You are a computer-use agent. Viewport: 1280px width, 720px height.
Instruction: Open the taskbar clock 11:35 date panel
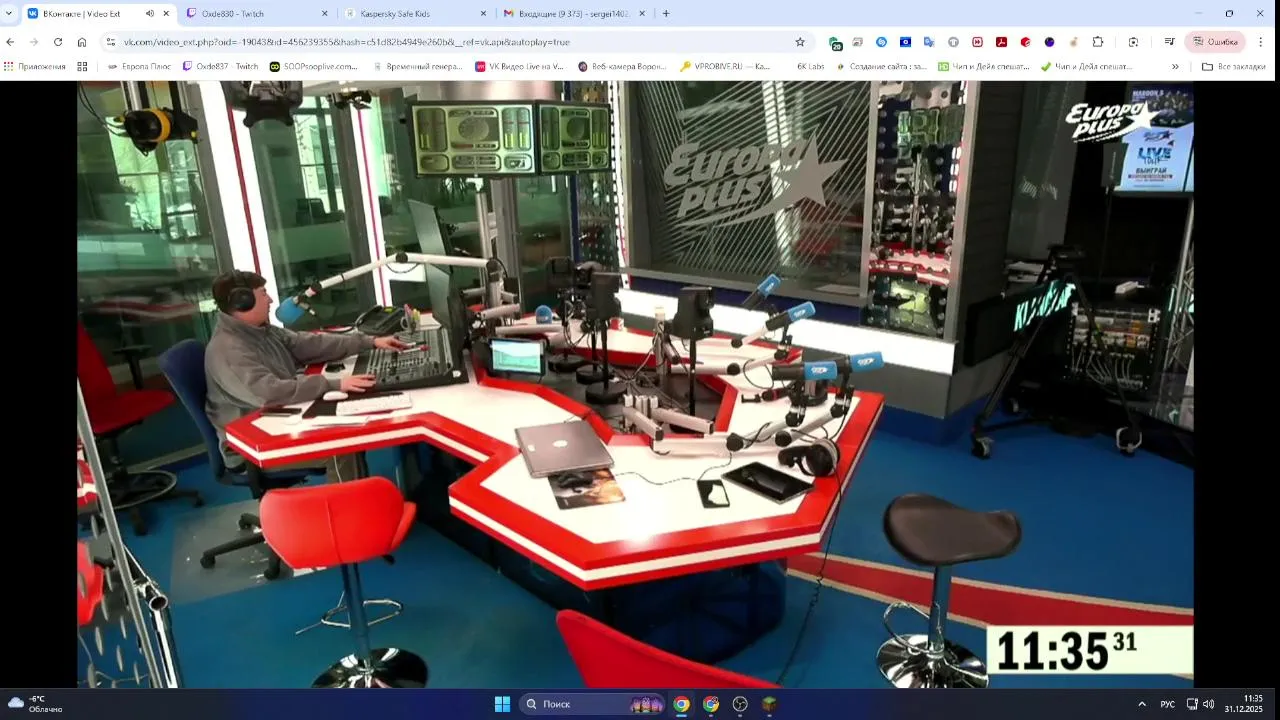click(1244, 704)
